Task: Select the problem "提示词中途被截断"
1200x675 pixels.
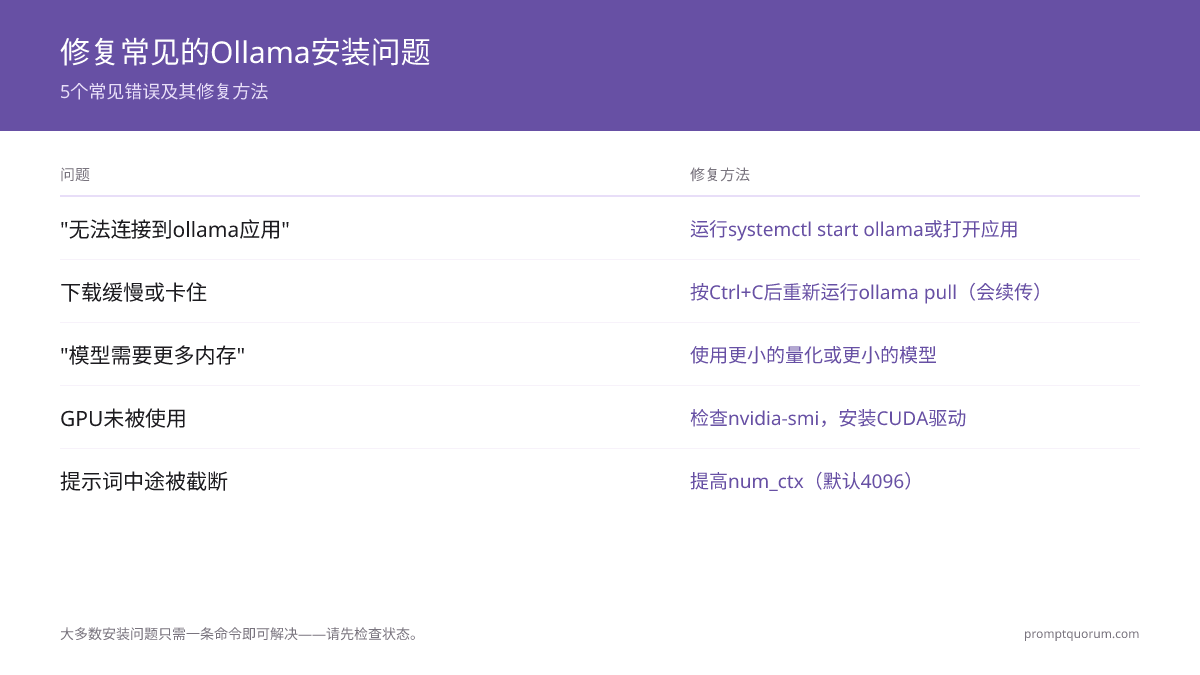Action: [144, 481]
